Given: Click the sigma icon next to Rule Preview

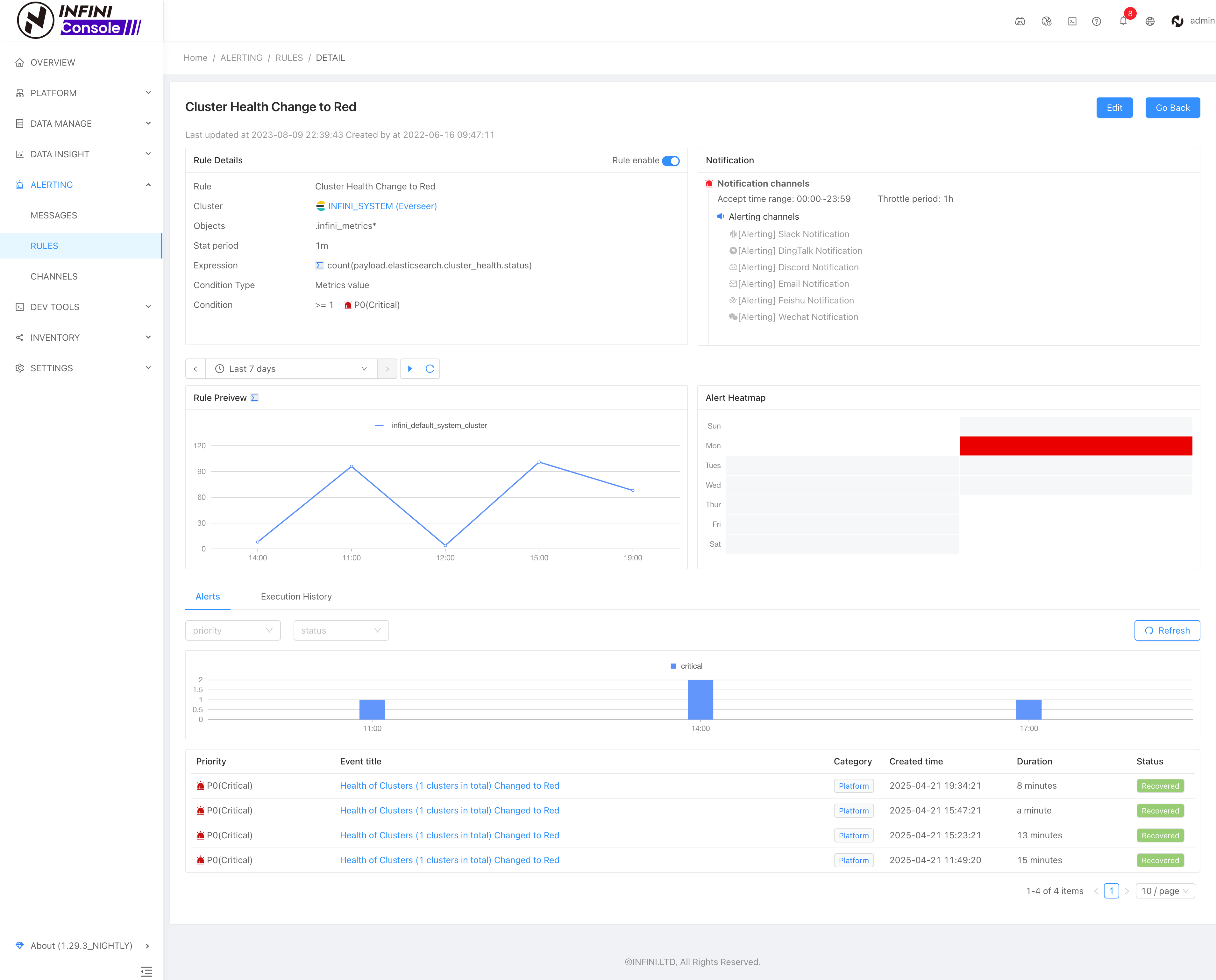Looking at the screenshot, I should point(255,397).
